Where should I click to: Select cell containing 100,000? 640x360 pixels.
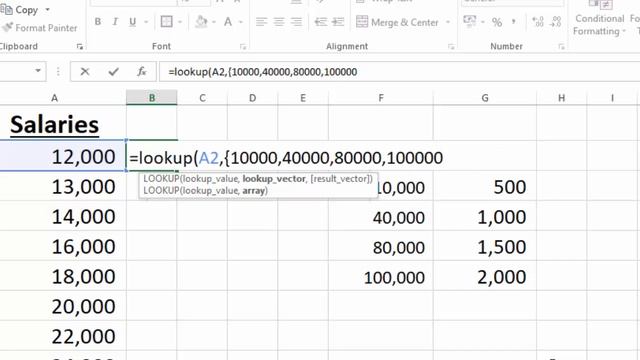click(381, 277)
